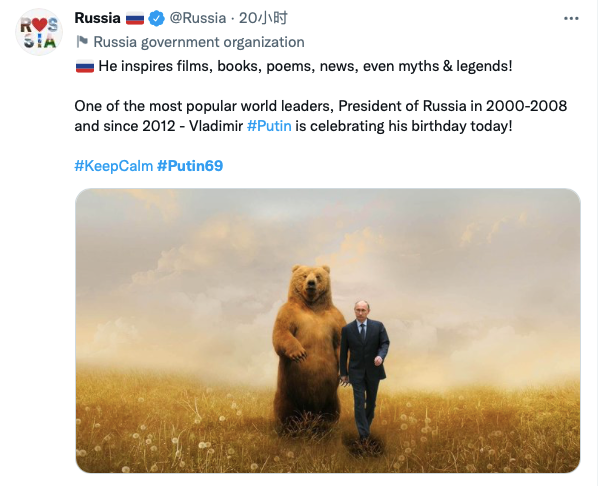Open the #Putin hashtag
Viewport: 605px width, 486px height.
point(269,127)
